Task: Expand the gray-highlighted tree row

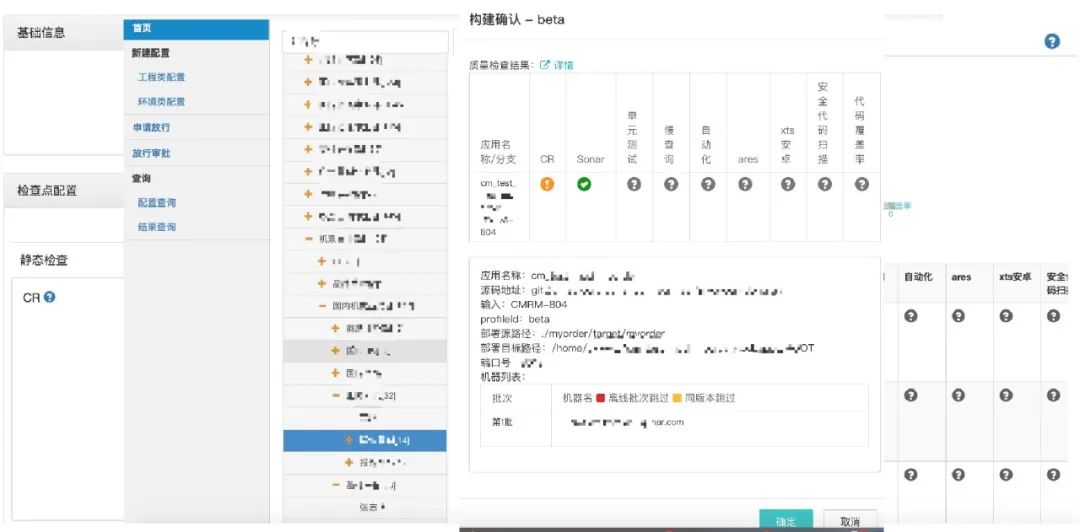Action: (335, 351)
